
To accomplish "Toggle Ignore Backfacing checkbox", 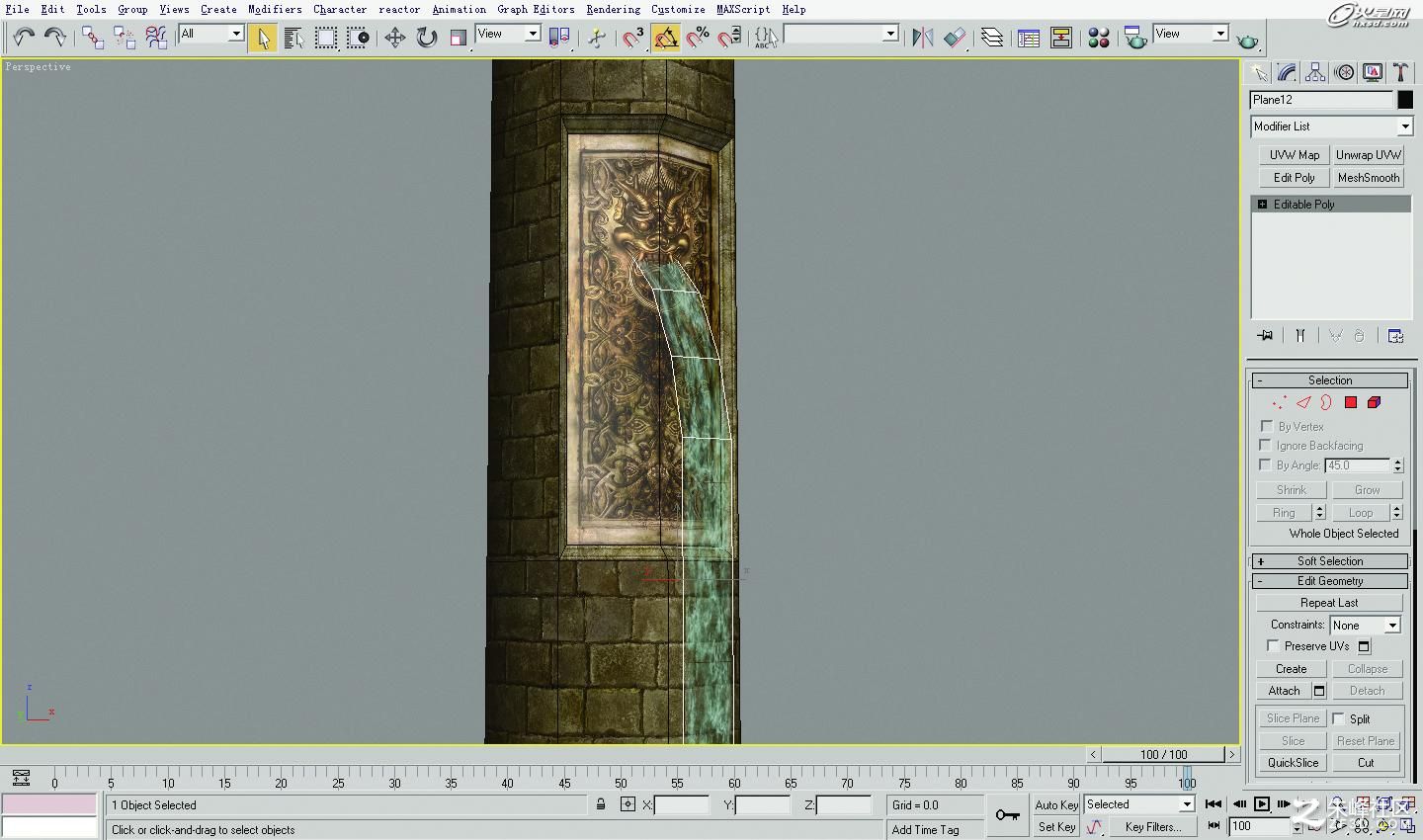I will (1266, 445).
